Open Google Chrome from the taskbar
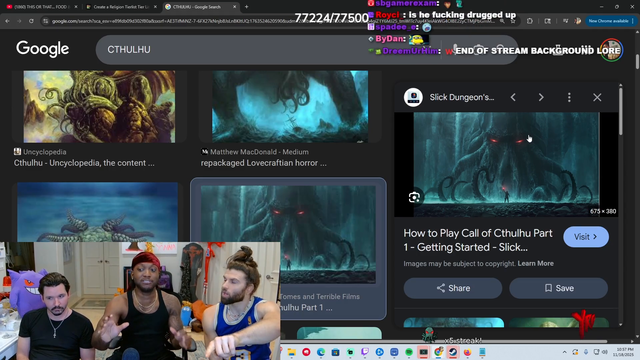 (438, 352)
